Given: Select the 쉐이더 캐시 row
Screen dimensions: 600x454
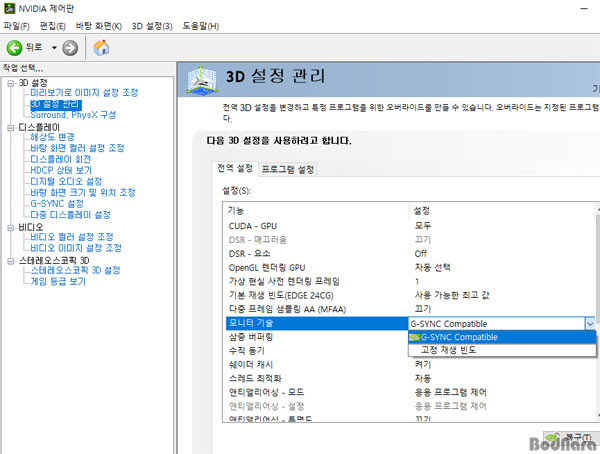Looking at the screenshot, I should click(x=409, y=364).
